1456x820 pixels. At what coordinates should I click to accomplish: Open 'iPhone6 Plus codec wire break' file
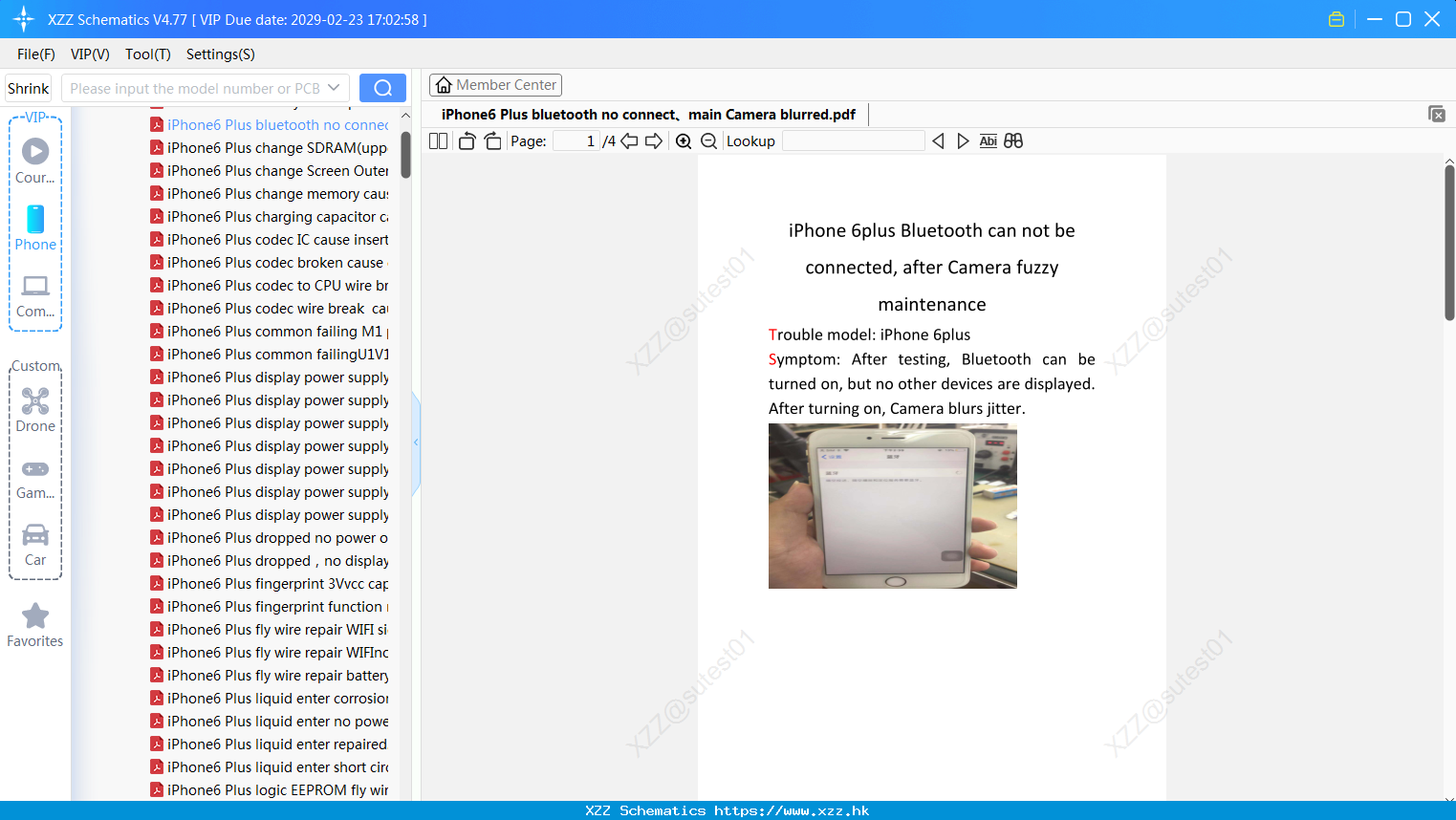pyautogui.click(x=270, y=308)
